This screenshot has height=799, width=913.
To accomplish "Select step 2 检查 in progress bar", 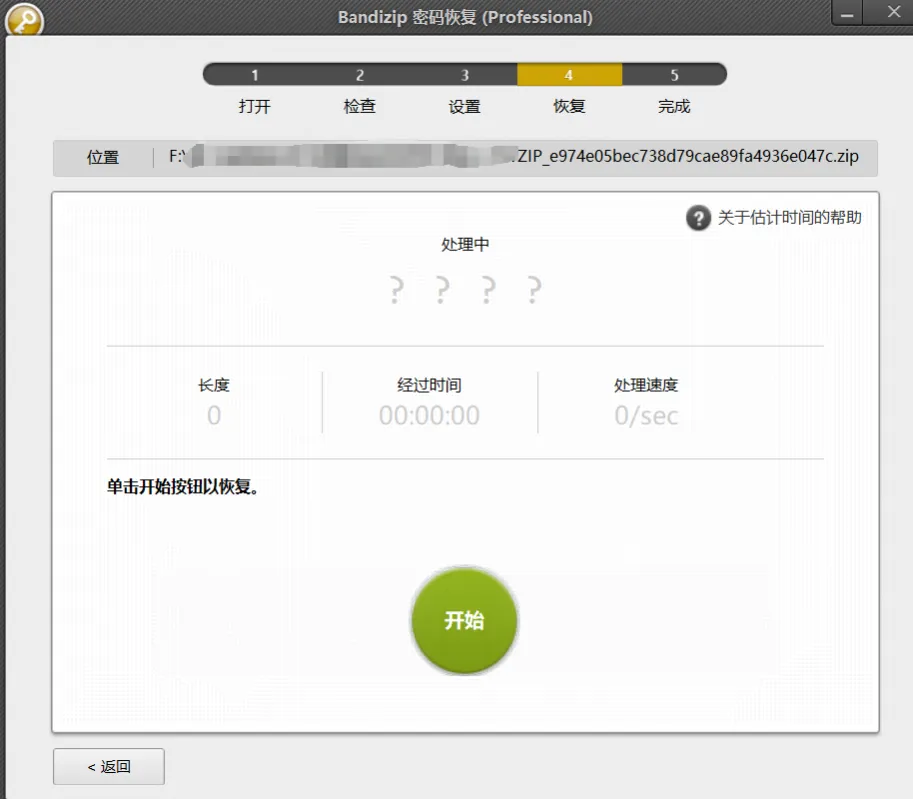I will point(360,75).
